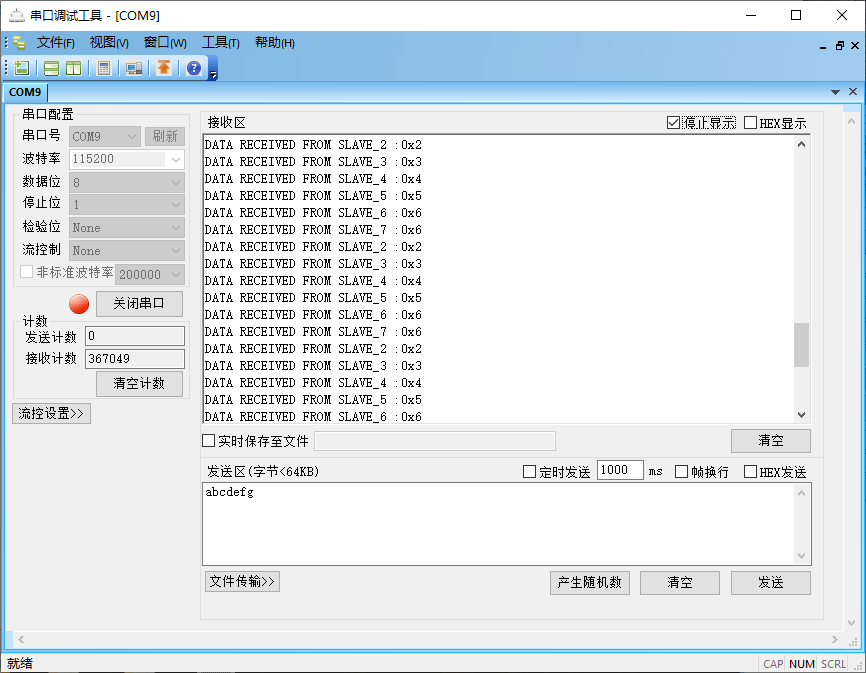This screenshot has width=866, height=673.
Task: Click the vertical split layout icon
Action: 72,67
